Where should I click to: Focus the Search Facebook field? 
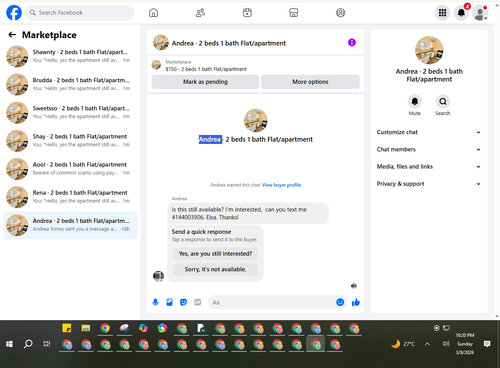(x=80, y=13)
